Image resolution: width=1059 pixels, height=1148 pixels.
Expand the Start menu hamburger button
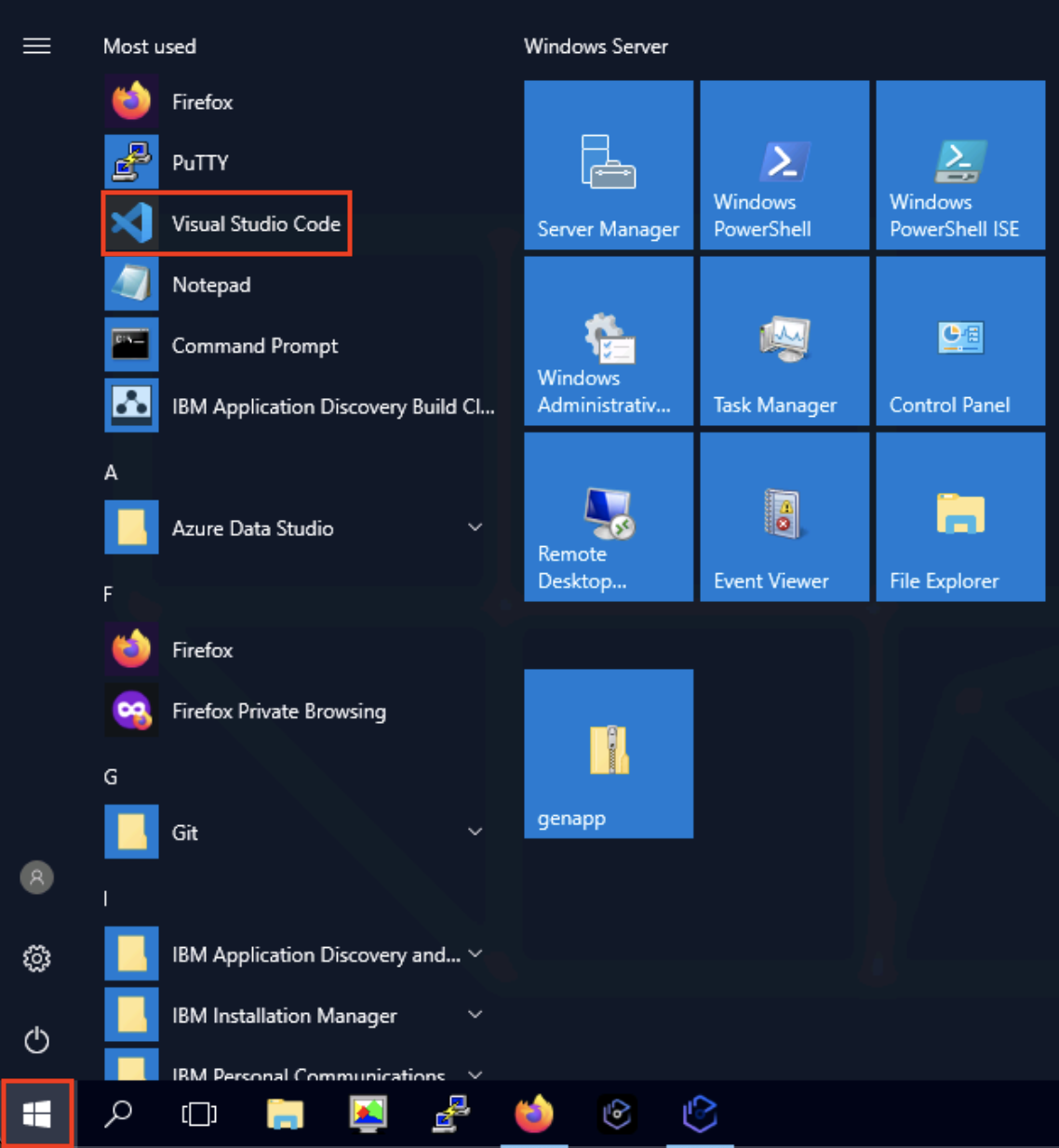[37, 46]
